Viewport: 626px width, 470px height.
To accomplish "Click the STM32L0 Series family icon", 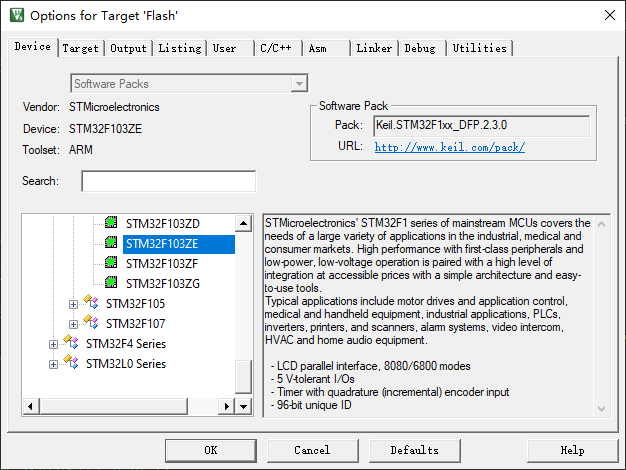I will pyautogui.click(x=71, y=362).
